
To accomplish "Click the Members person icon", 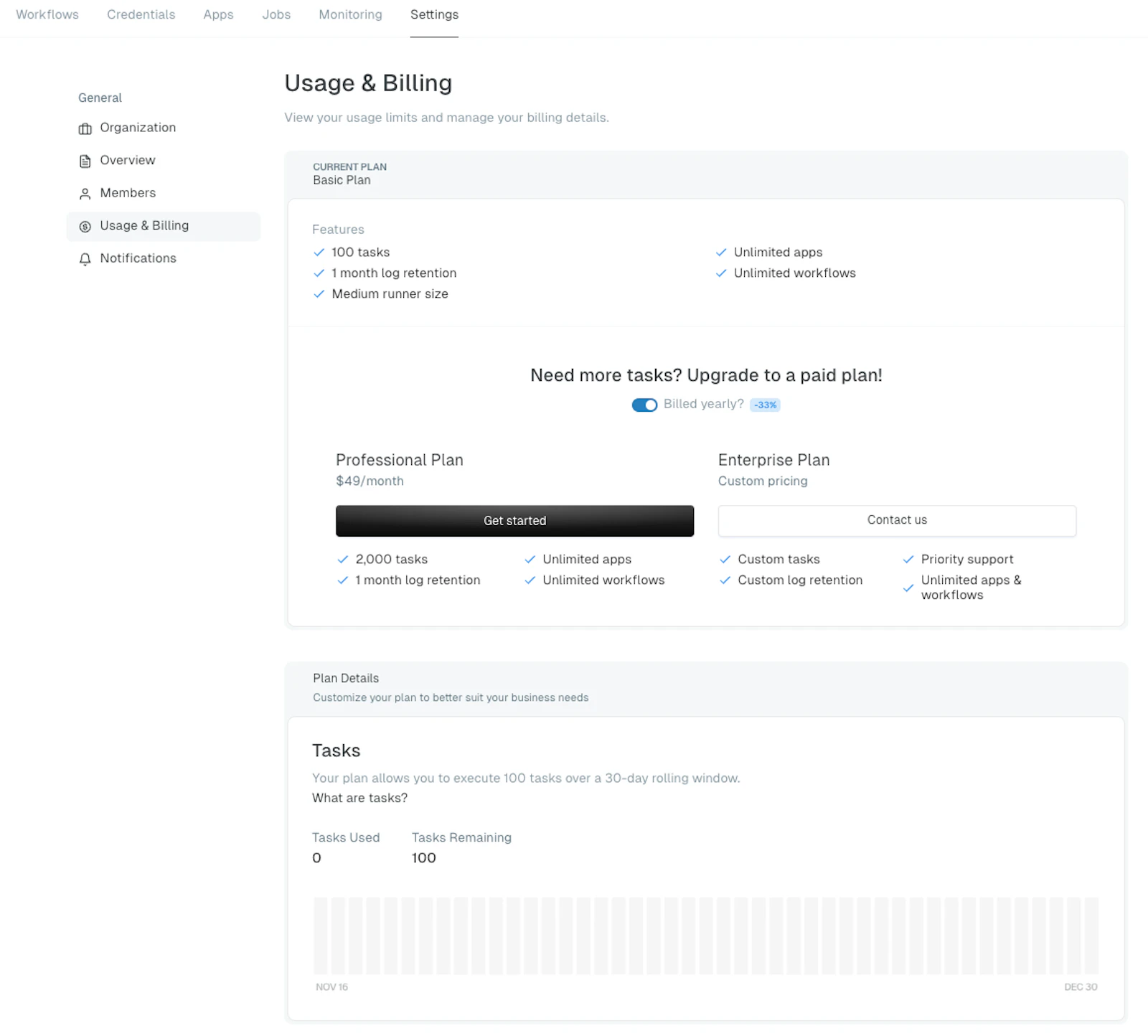I will coord(85,194).
